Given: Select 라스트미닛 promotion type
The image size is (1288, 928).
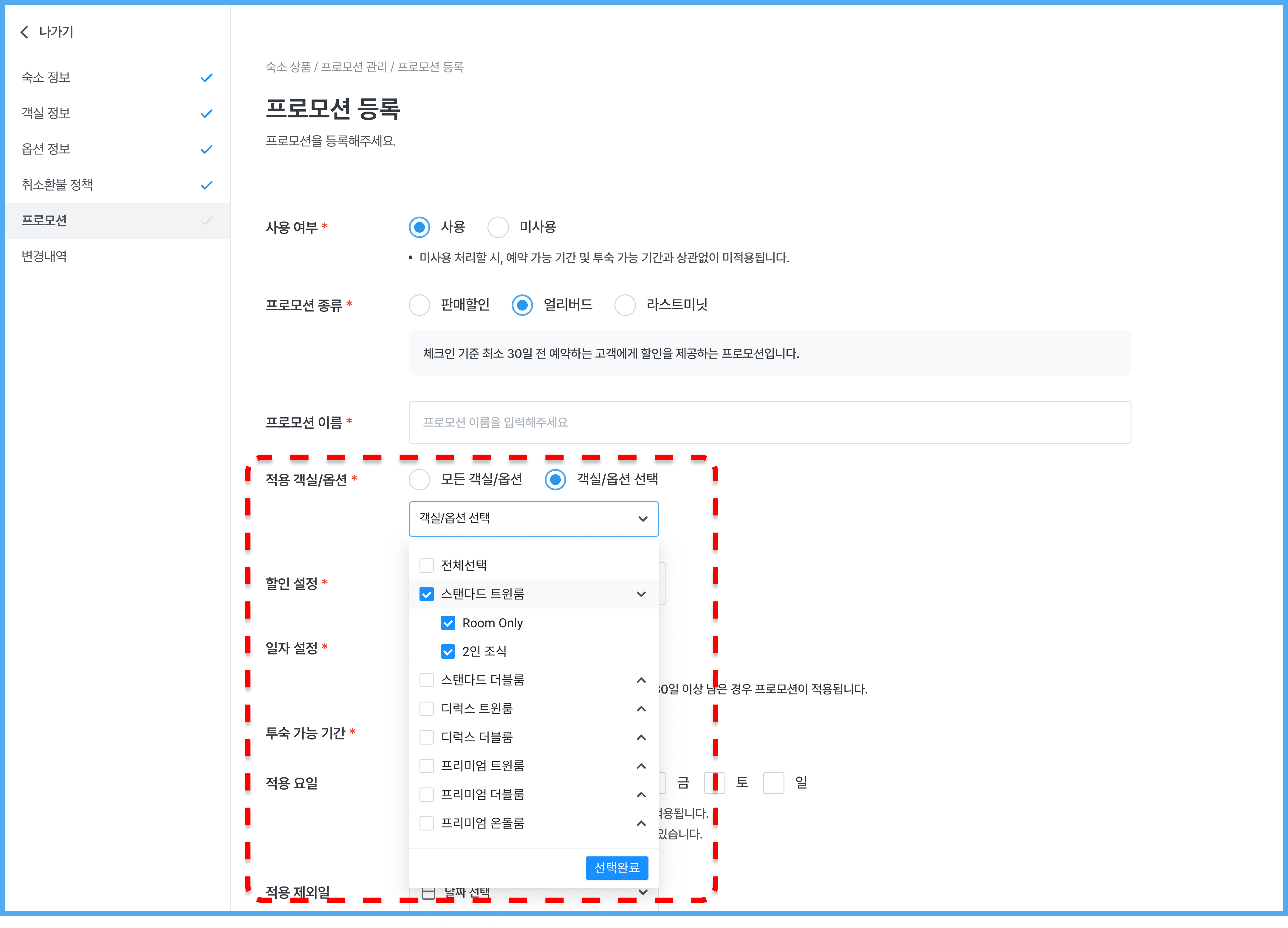Looking at the screenshot, I should (625, 305).
